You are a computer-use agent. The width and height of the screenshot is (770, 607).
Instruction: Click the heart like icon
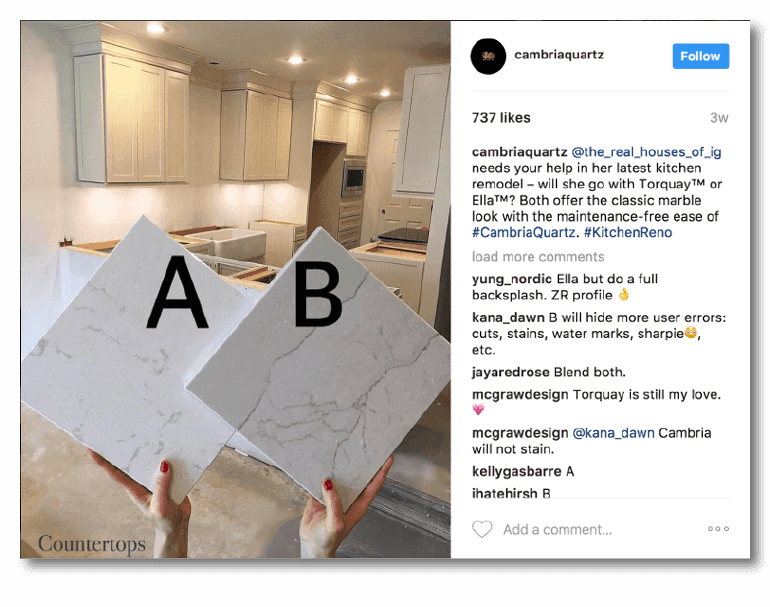click(482, 529)
